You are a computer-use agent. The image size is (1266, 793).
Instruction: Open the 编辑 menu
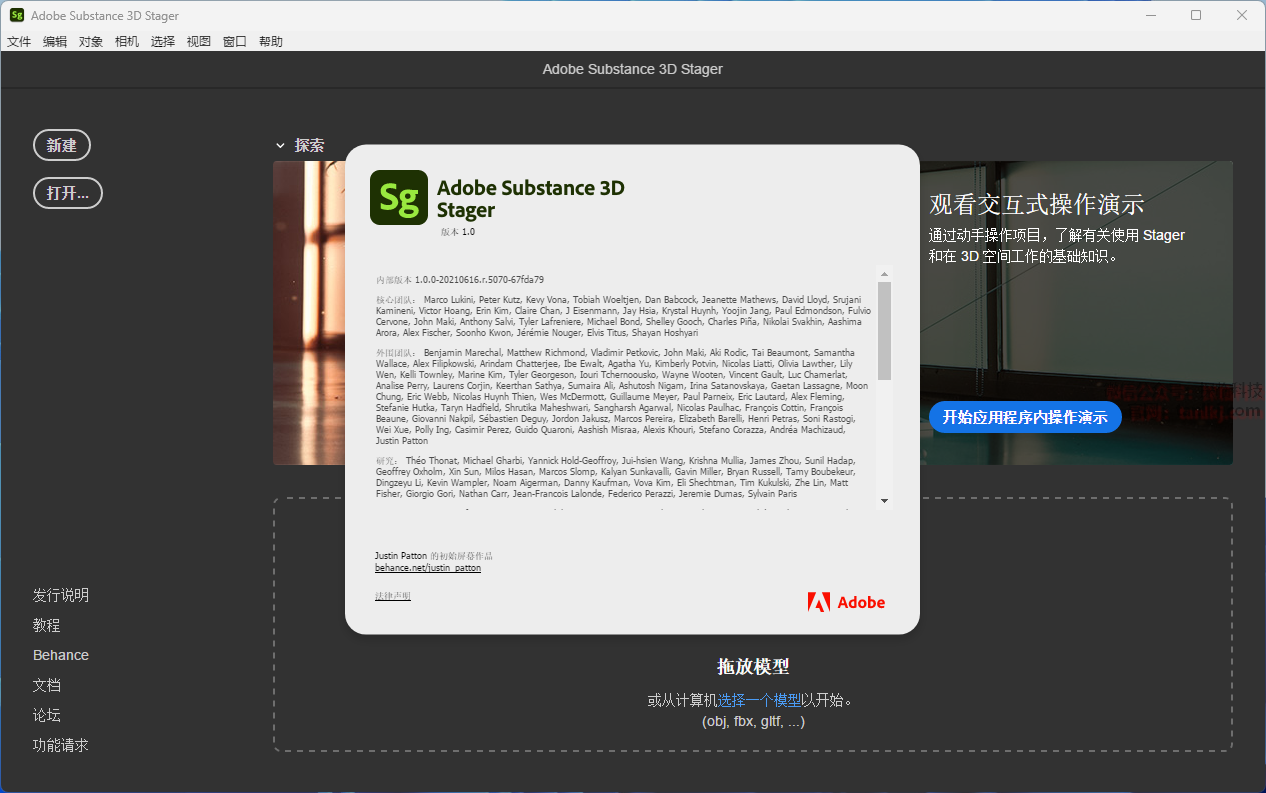pos(55,42)
